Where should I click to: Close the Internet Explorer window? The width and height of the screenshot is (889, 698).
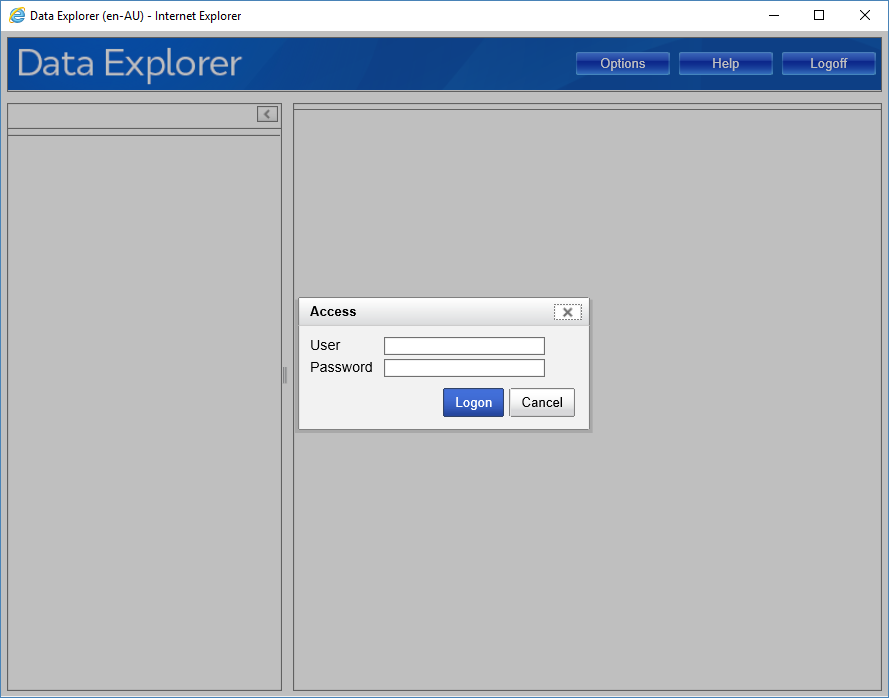tap(865, 16)
